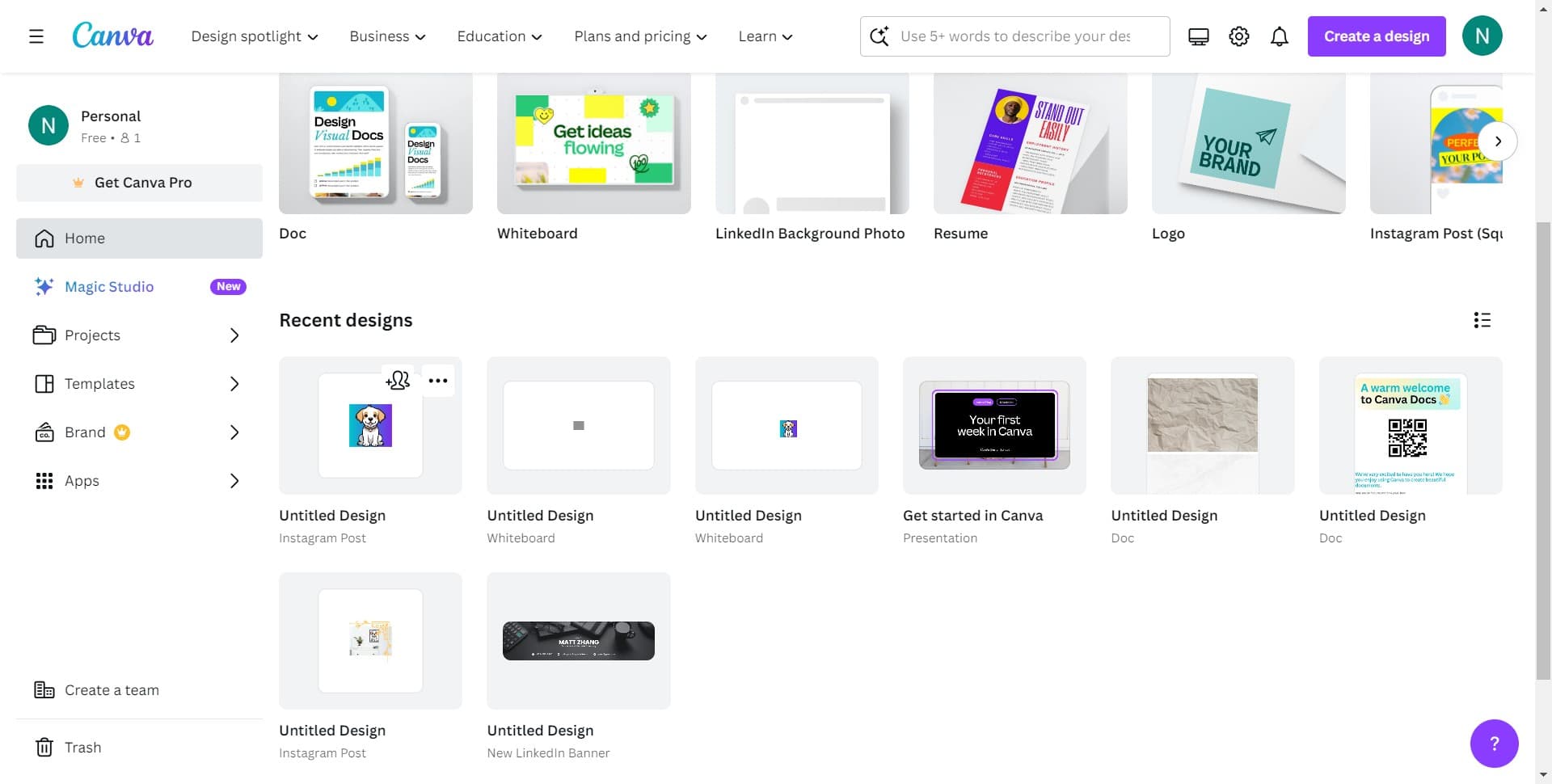Expand the Business menu
The height and width of the screenshot is (784, 1552).
[387, 36]
